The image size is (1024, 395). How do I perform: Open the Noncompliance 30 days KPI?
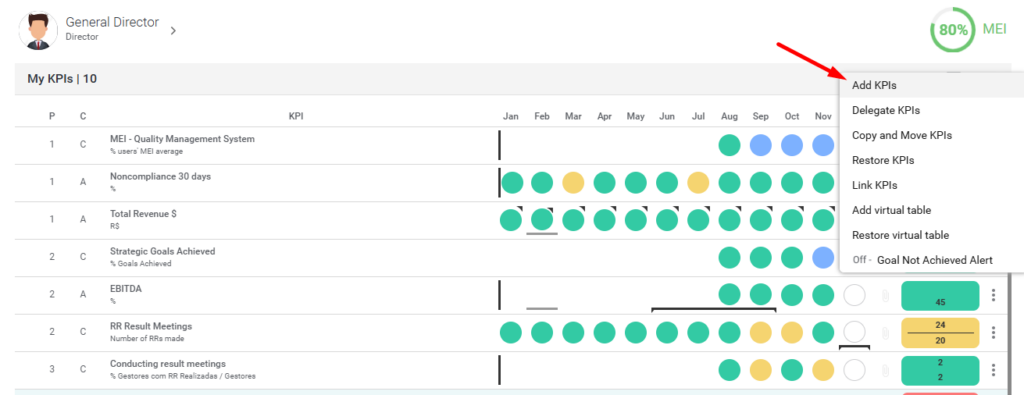161,176
